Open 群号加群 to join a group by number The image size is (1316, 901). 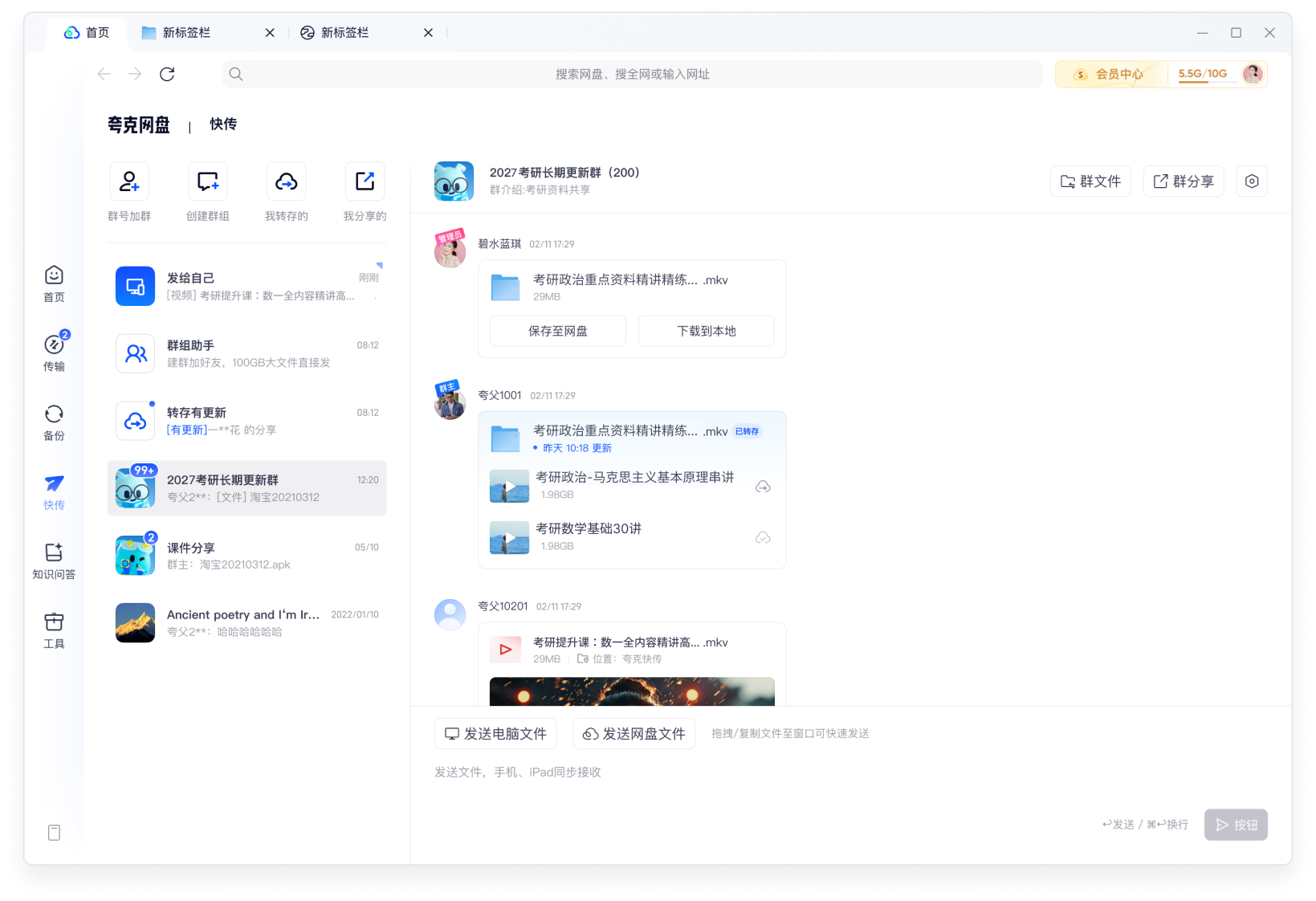tap(128, 181)
